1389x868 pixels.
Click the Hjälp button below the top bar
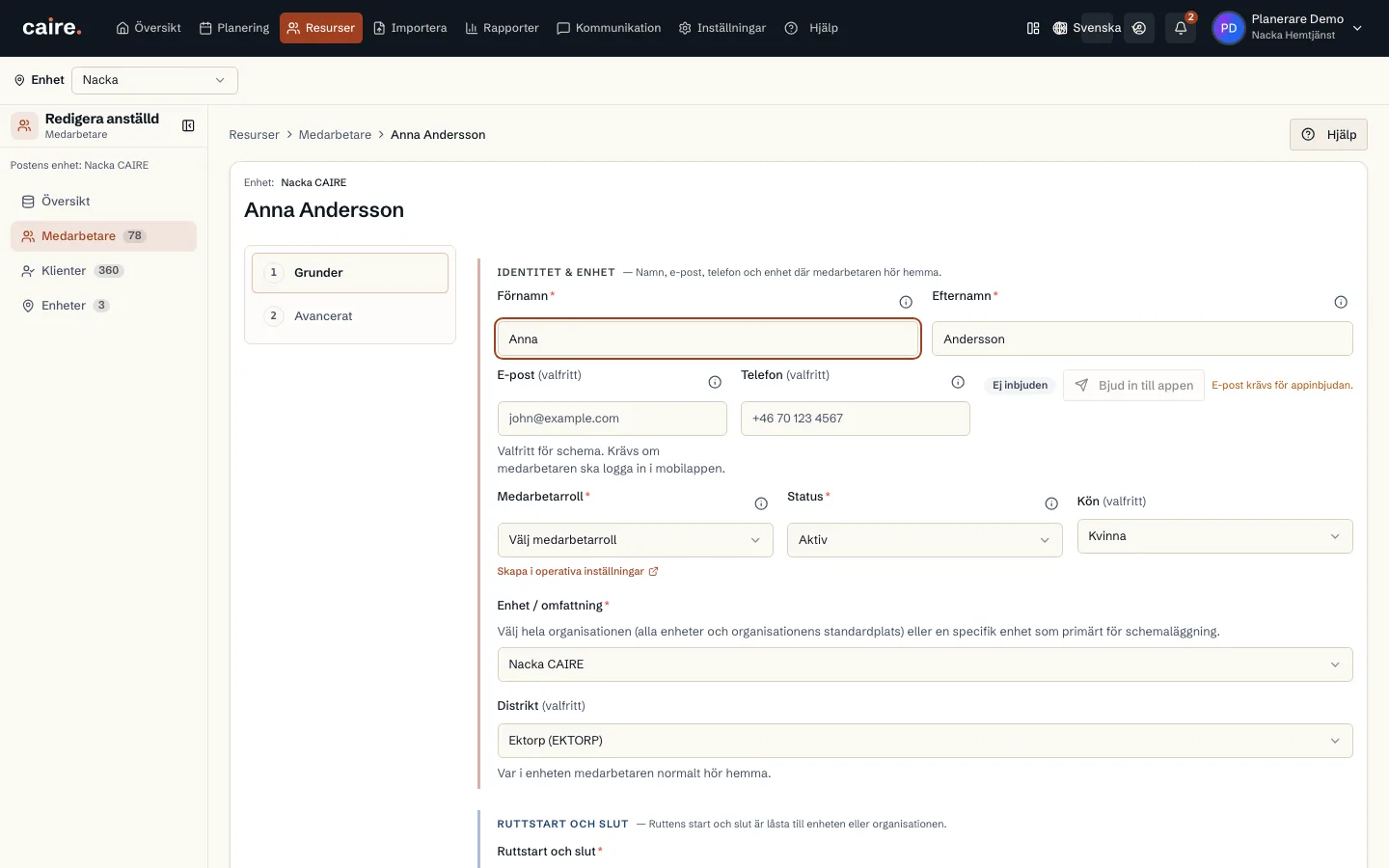tap(1328, 135)
